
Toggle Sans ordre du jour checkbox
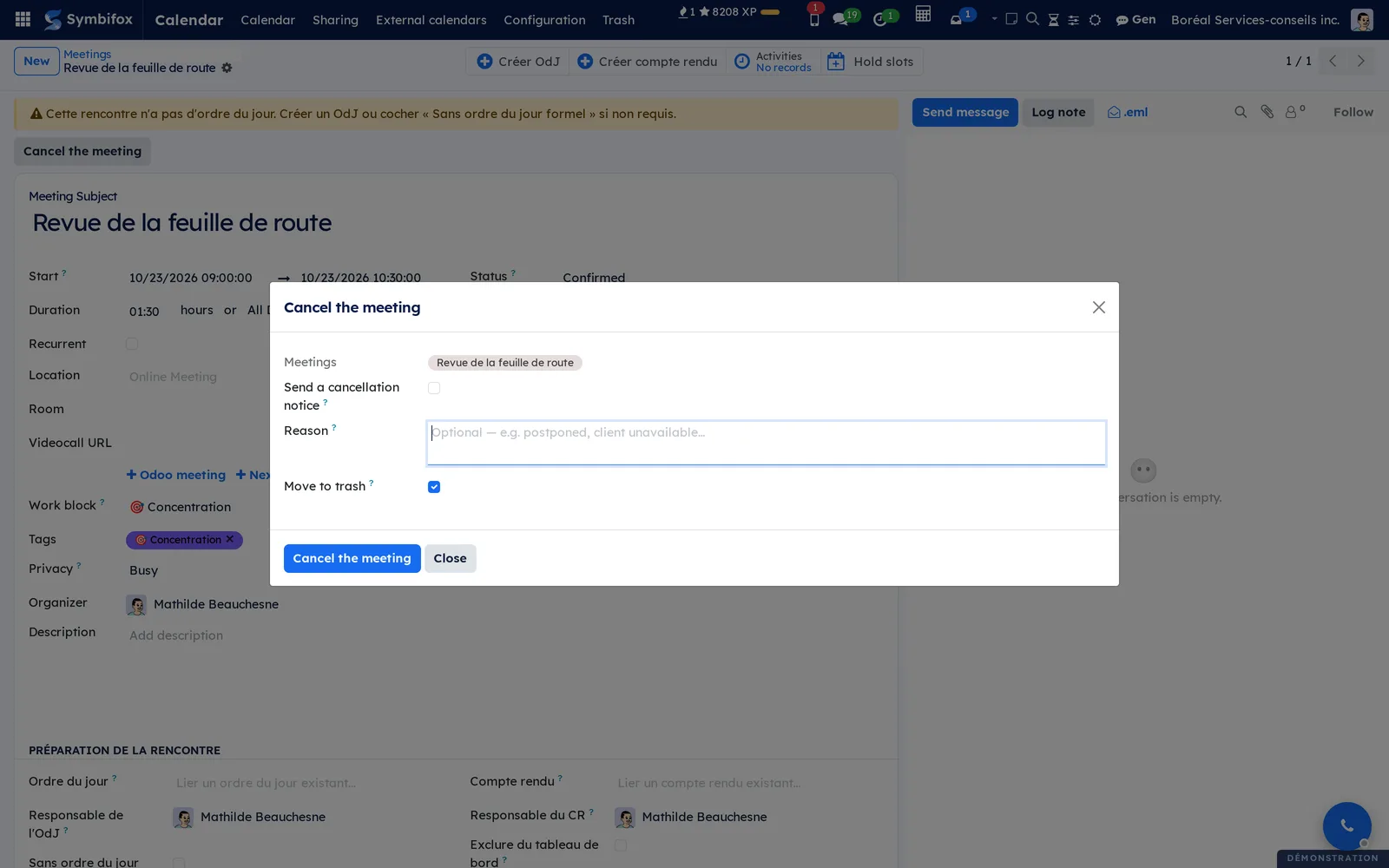179,863
